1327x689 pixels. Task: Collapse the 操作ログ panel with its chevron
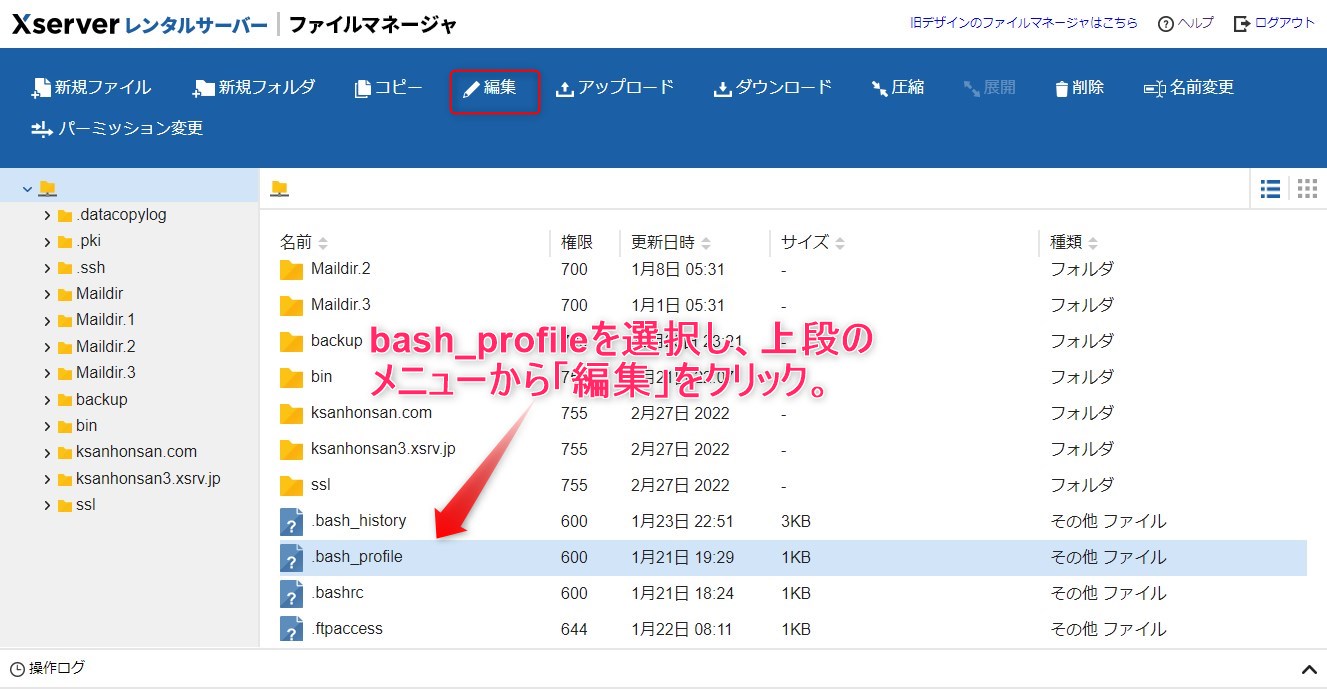(1308, 668)
